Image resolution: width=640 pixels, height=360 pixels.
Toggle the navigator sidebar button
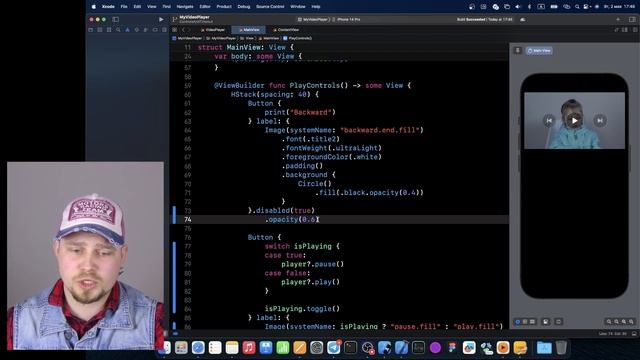click(116, 19)
